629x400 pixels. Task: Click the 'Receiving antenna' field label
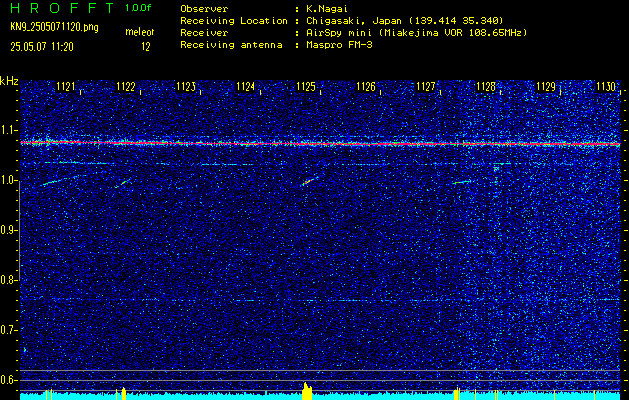coord(231,45)
